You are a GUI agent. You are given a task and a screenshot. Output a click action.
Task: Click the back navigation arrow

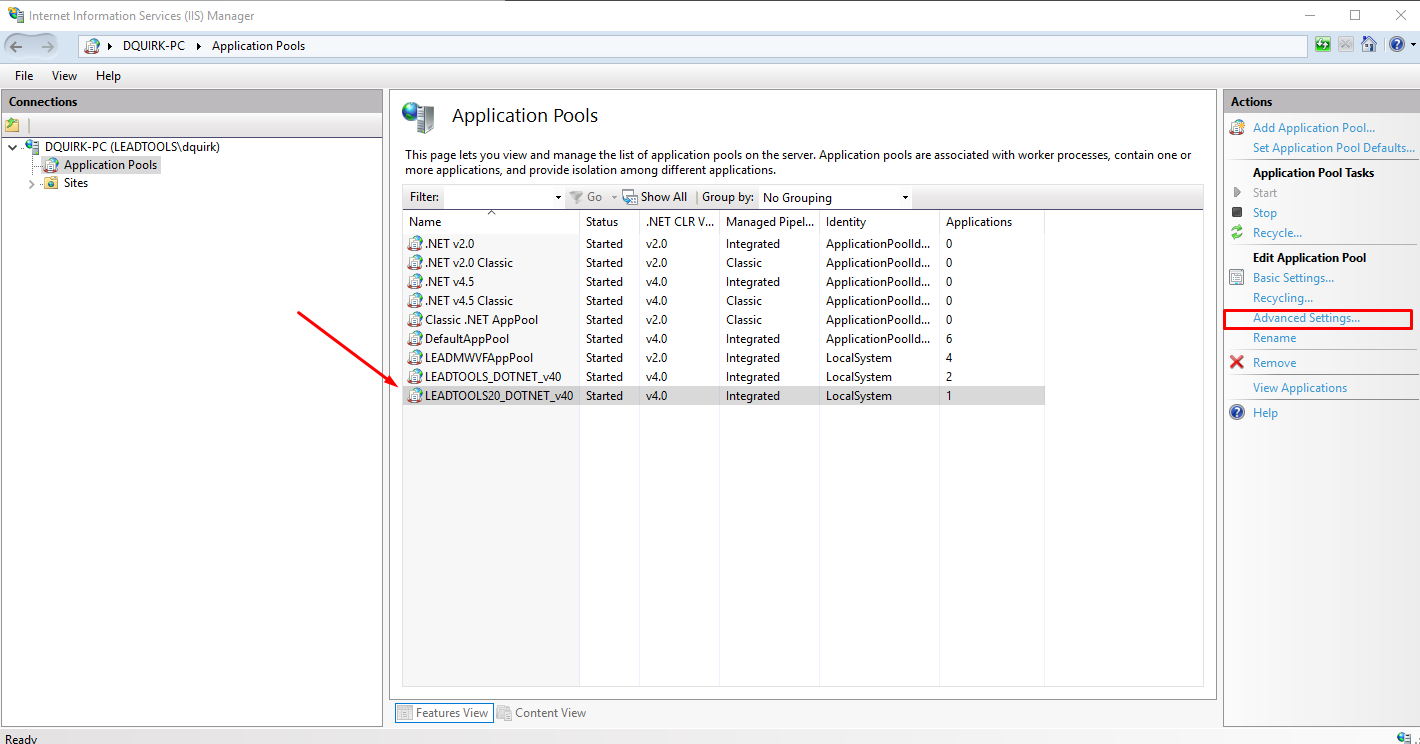pyautogui.click(x=18, y=46)
